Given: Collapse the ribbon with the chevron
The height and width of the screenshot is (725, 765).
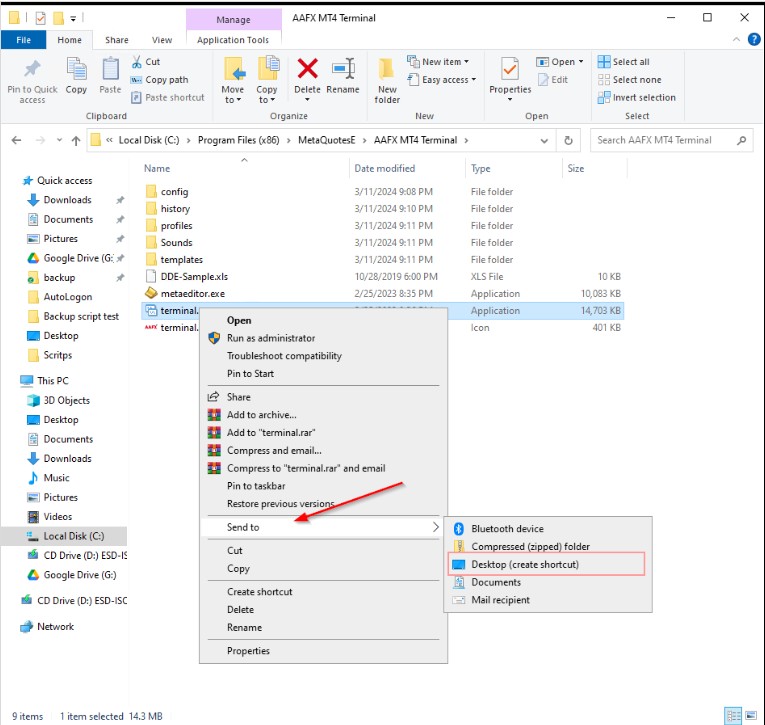Looking at the screenshot, I should point(736,40).
